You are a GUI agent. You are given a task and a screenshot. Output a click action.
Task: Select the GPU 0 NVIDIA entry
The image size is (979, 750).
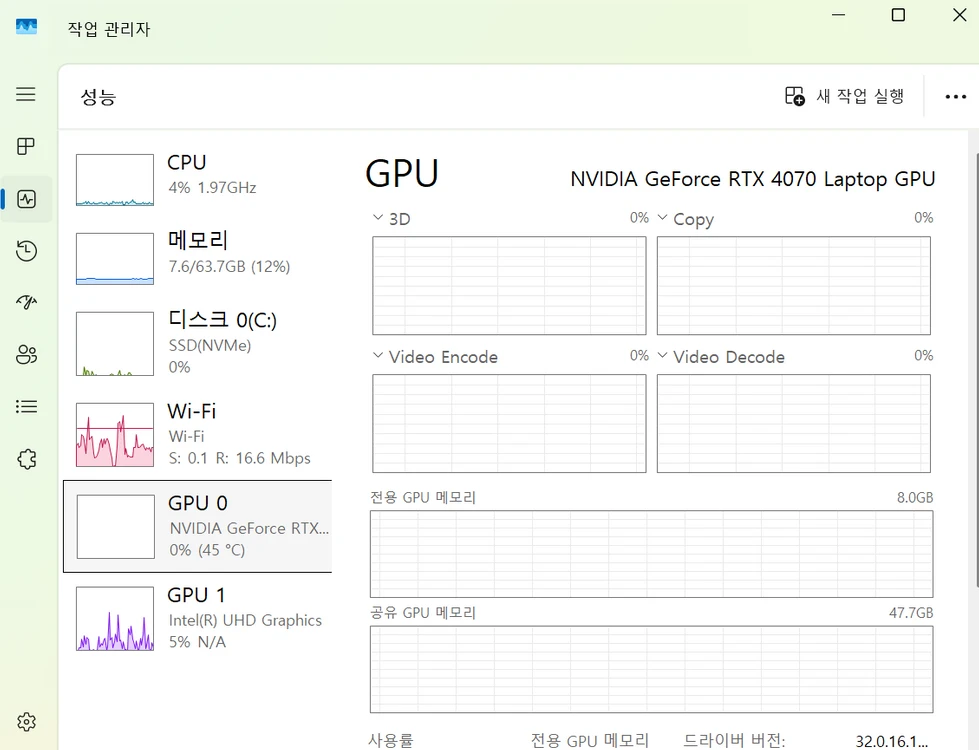coord(198,526)
